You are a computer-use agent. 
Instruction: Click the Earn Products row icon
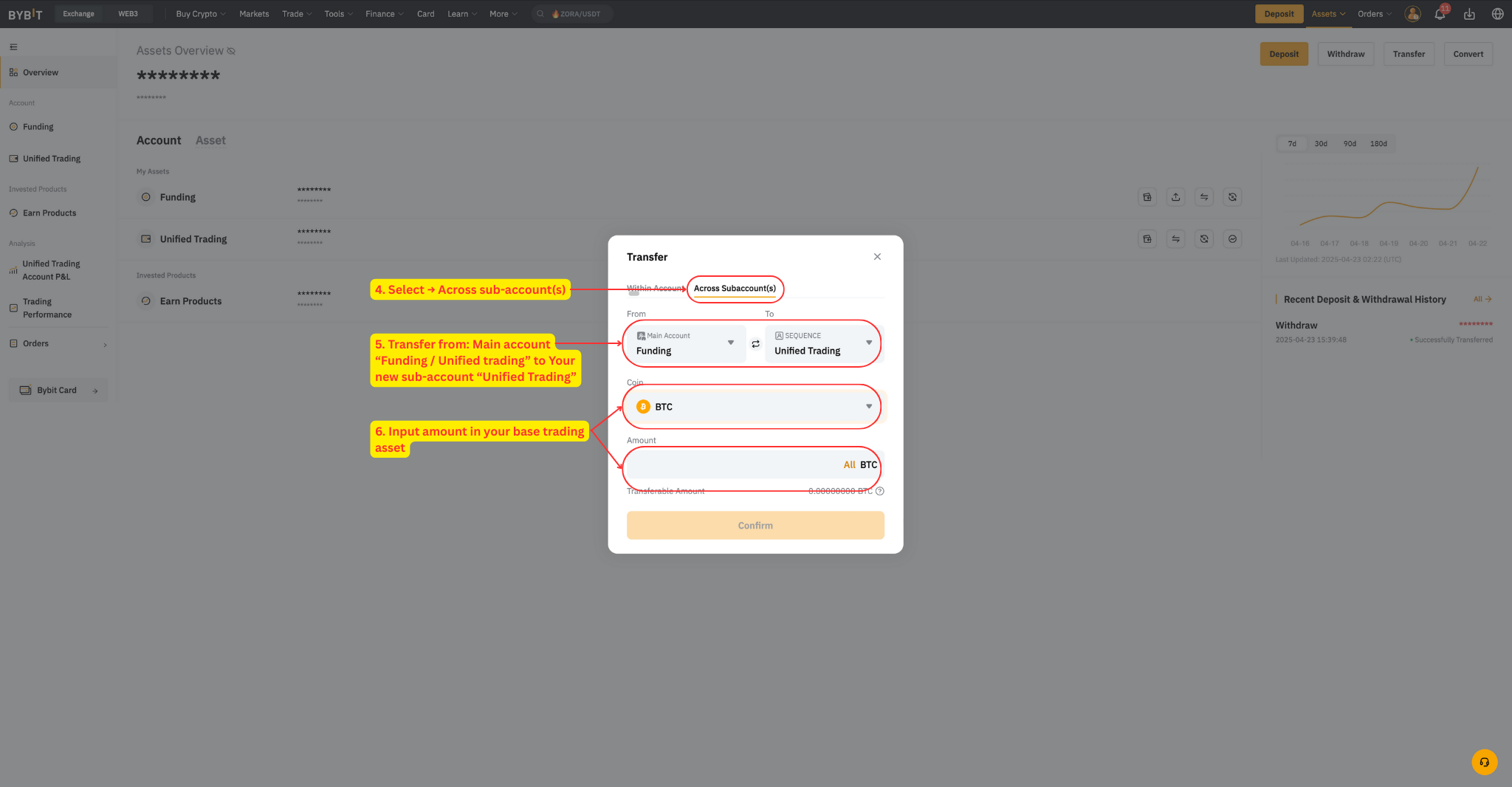146,301
